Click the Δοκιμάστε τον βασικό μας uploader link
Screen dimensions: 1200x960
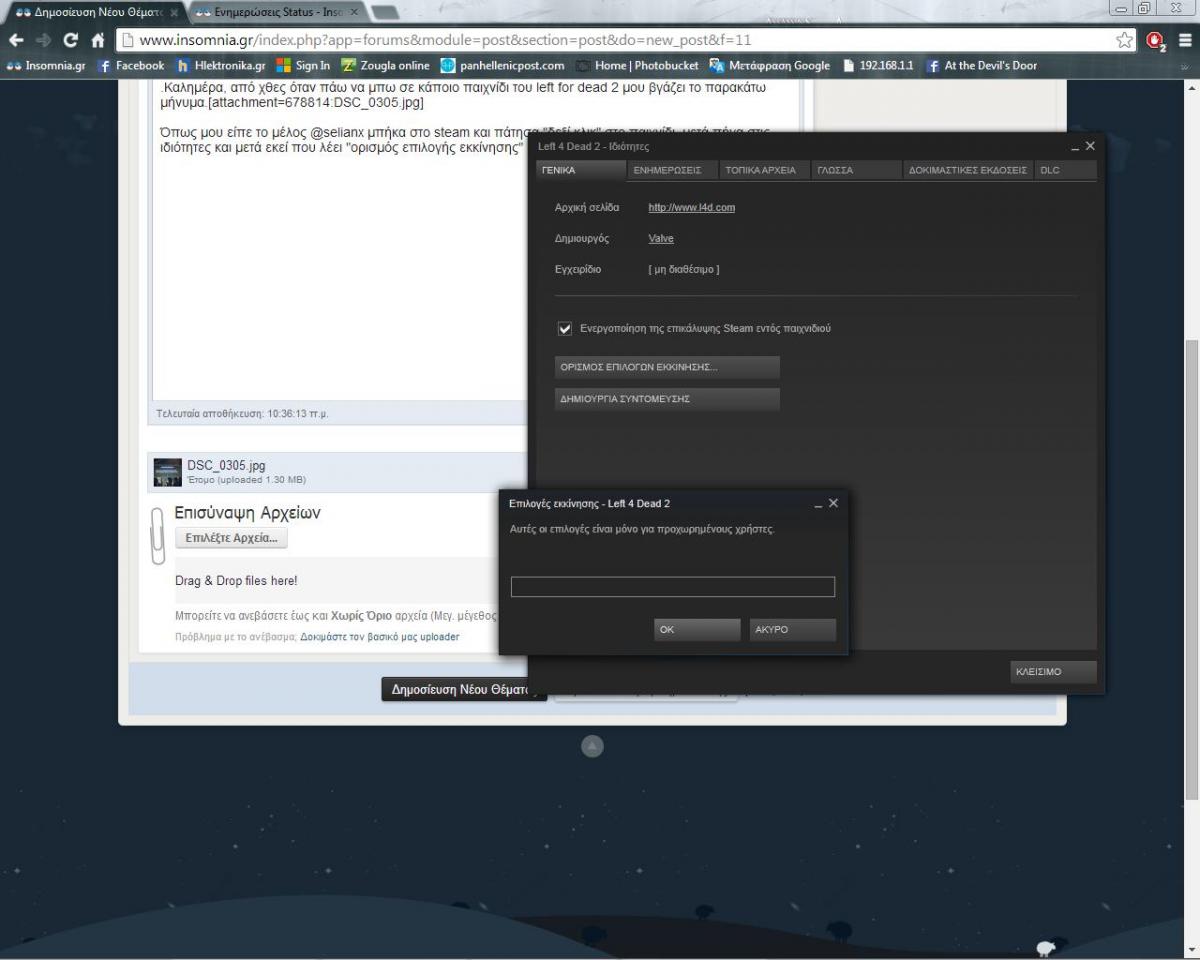[380, 637]
